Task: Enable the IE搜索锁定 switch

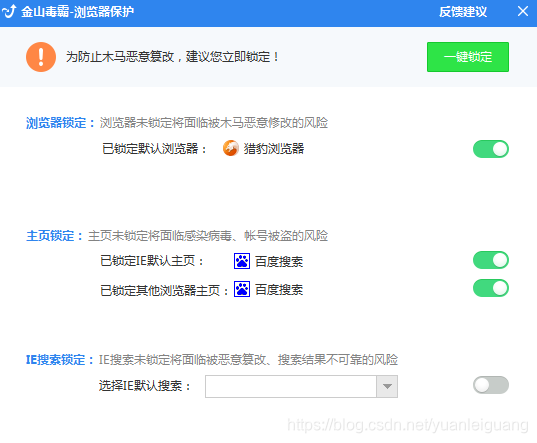Action: click(491, 385)
